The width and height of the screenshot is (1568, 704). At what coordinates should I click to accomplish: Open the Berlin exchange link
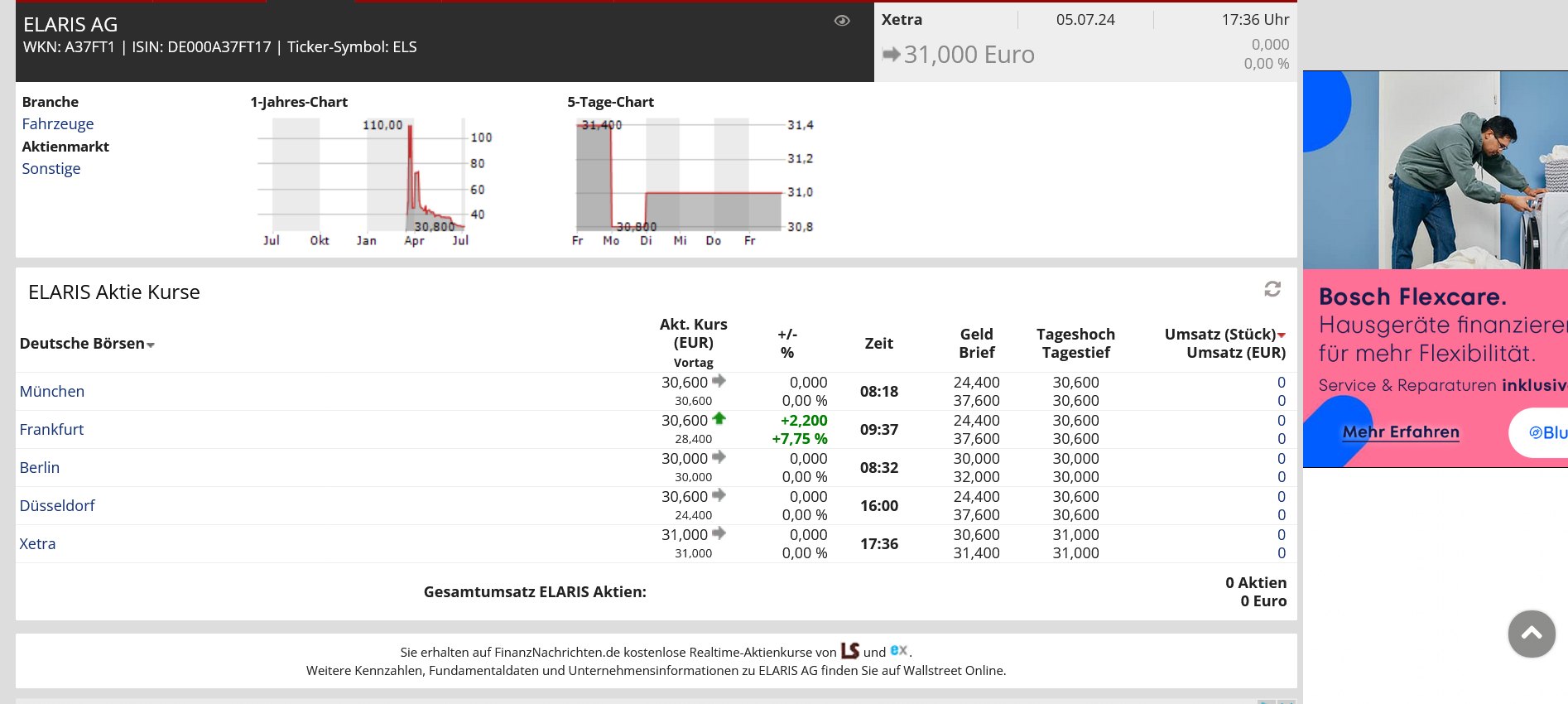(x=40, y=468)
